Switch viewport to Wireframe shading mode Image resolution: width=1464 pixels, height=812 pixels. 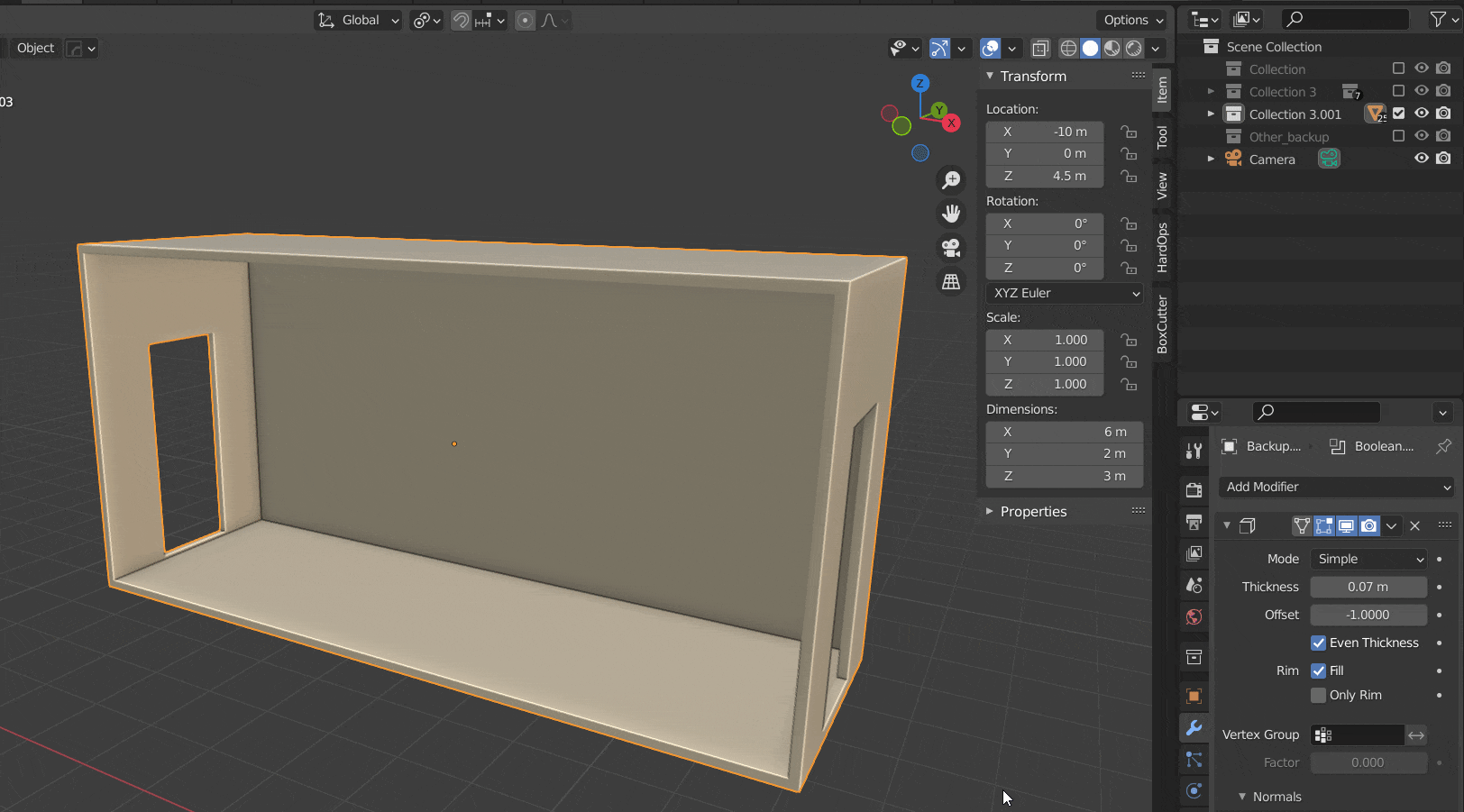(x=1068, y=49)
